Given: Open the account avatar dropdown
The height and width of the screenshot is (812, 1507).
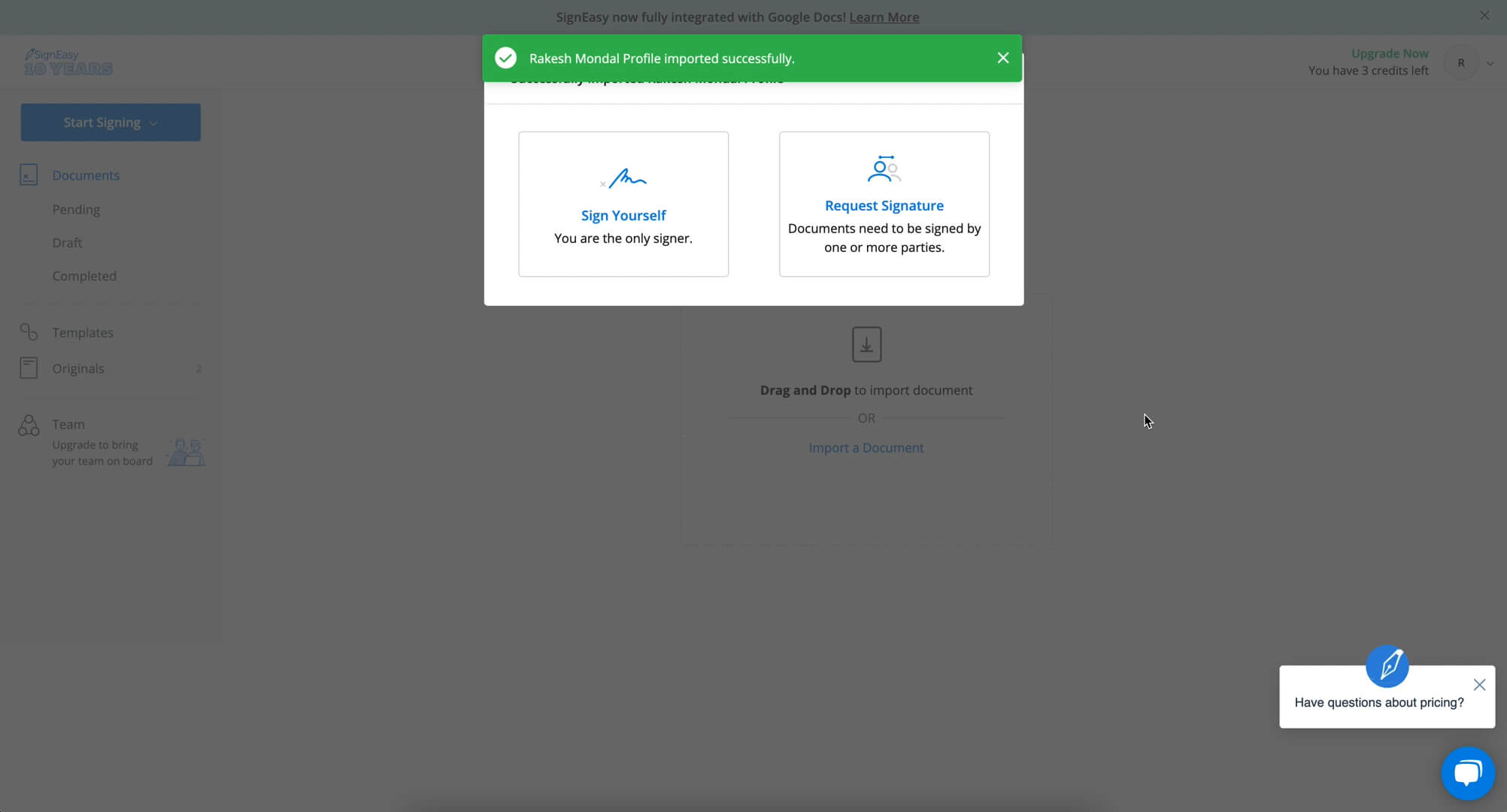Looking at the screenshot, I should (x=1461, y=62).
